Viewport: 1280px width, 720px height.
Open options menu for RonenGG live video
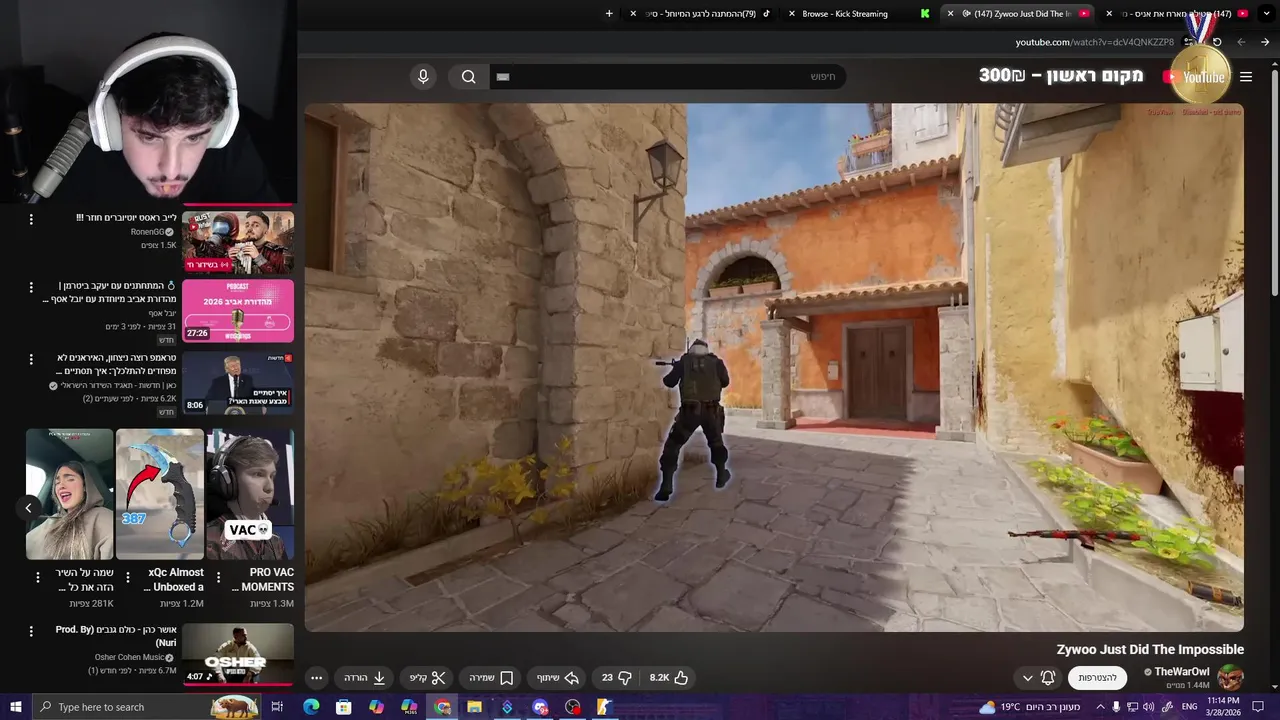click(x=31, y=219)
